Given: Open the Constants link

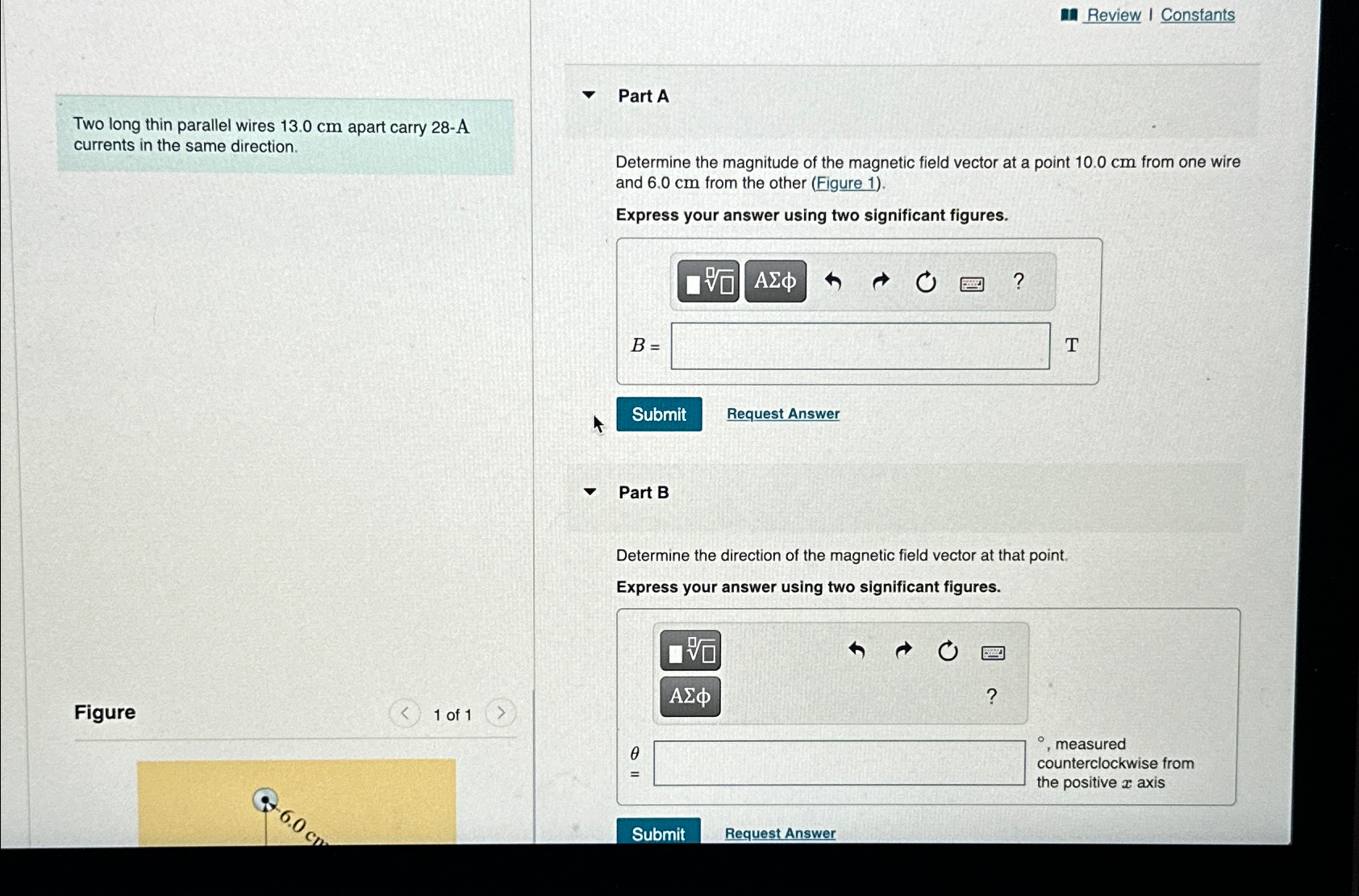Looking at the screenshot, I should click(1198, 15).
